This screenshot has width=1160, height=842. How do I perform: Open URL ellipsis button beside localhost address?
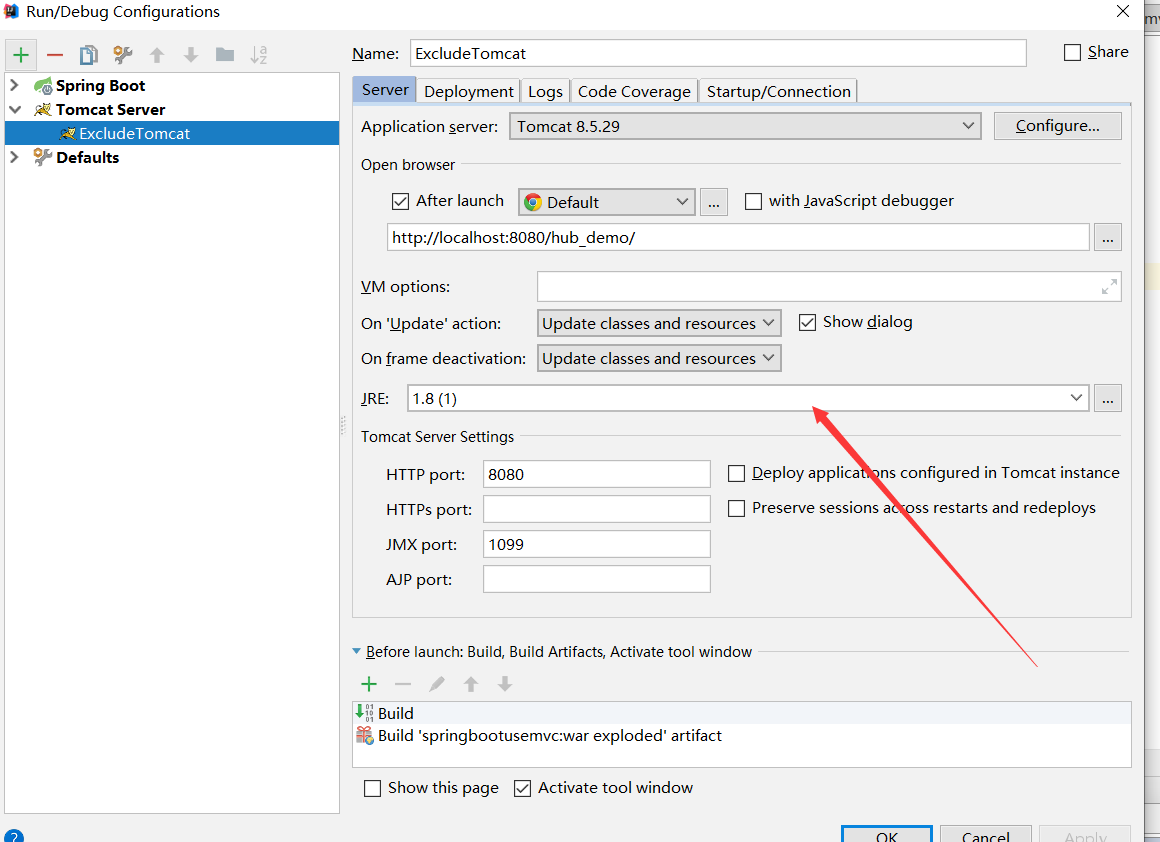point(1107,238)
